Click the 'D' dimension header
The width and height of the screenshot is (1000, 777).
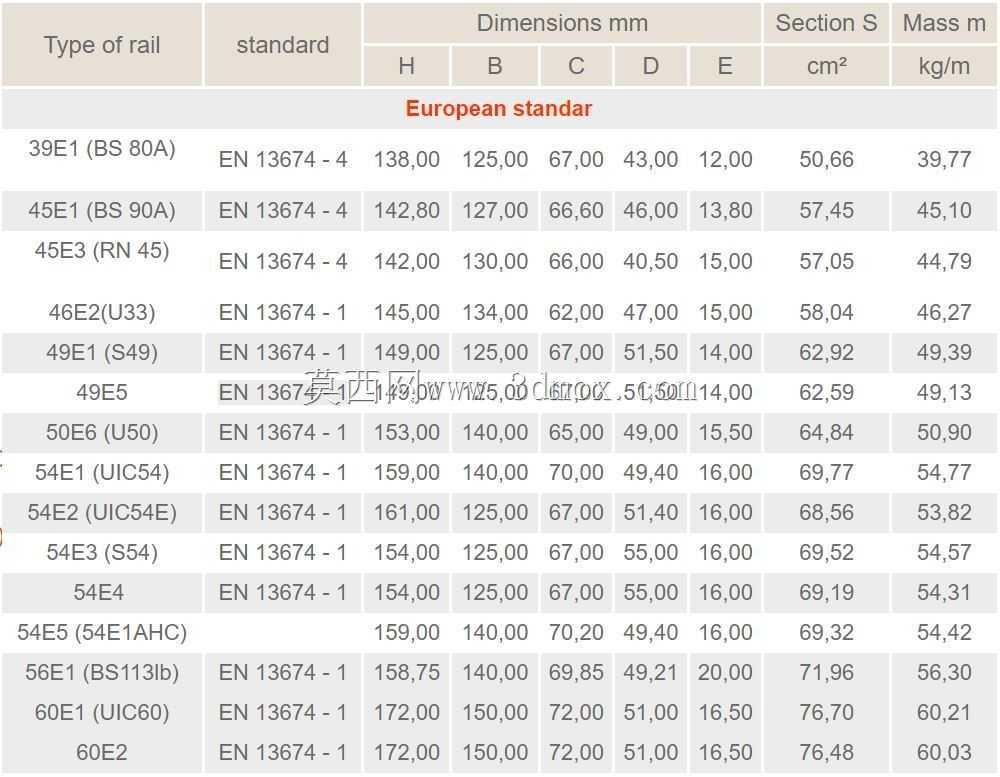point(651,66)
